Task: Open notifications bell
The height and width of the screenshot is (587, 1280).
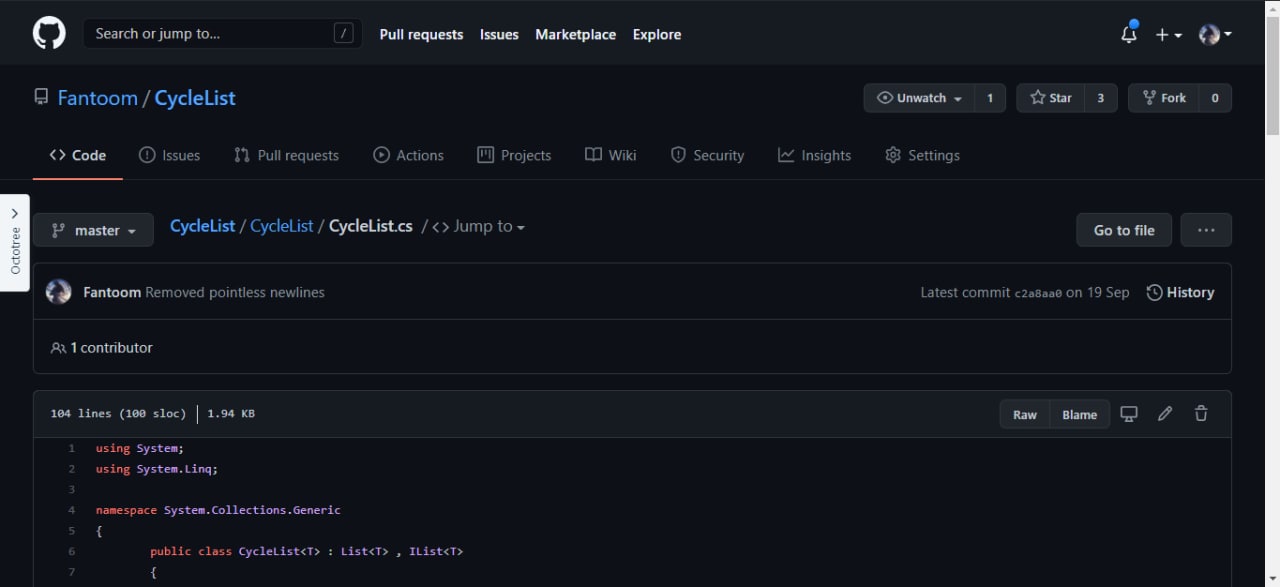Action: (1129, 34)
